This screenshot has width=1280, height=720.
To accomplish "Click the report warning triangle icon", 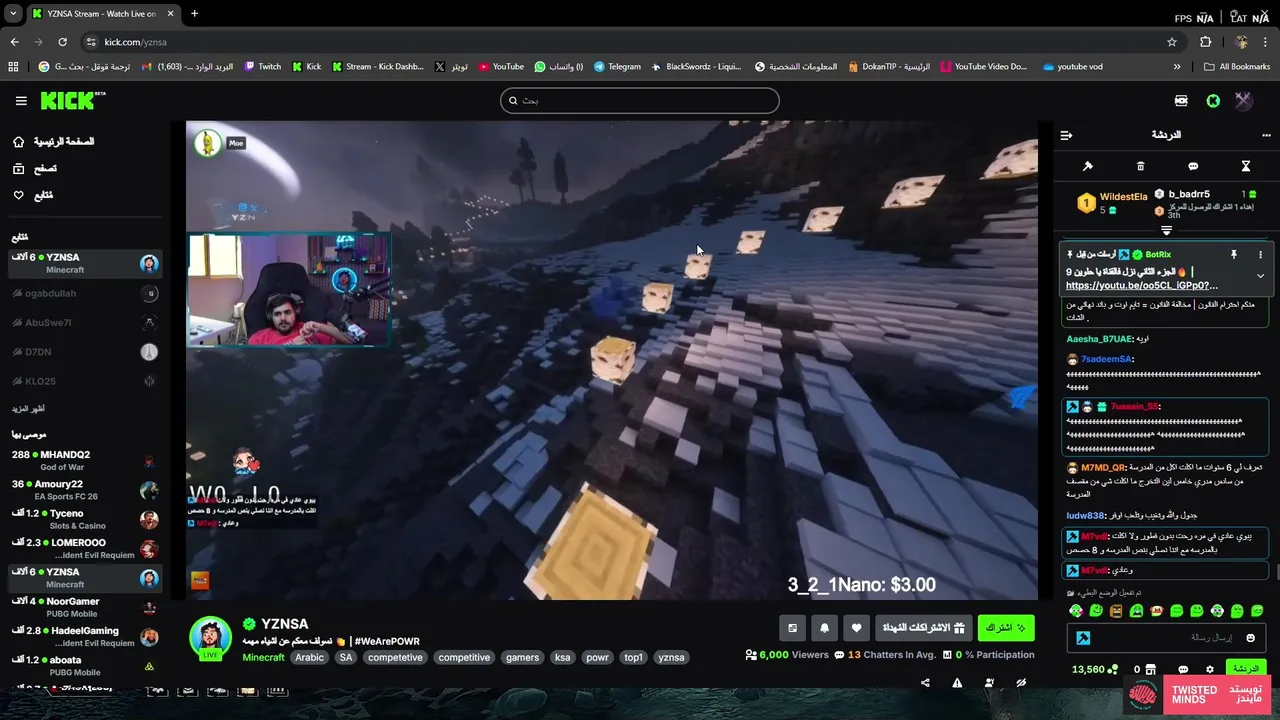I will coord(957,683).
